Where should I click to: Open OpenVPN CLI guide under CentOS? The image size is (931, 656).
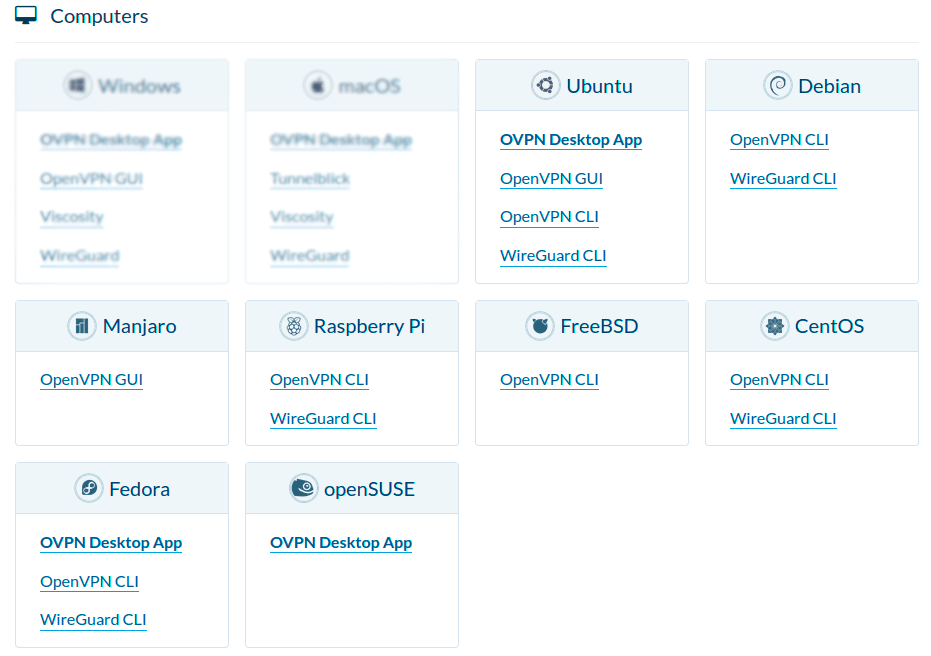779,380
